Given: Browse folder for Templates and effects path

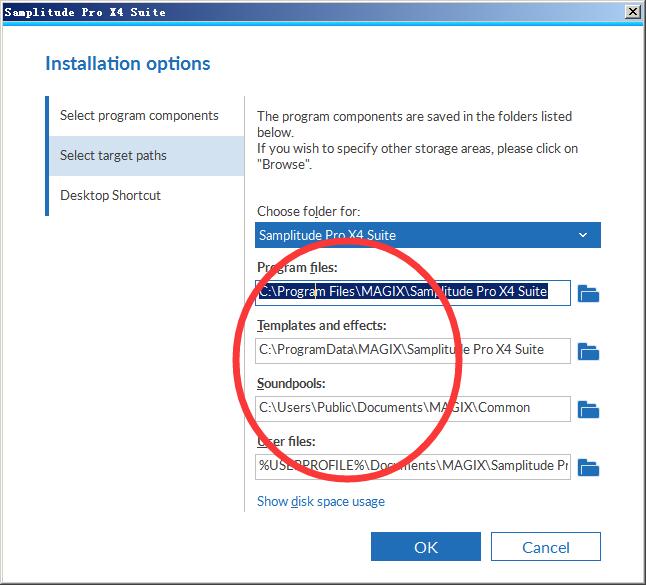Looking at the screenshot, I should [588, 351].
